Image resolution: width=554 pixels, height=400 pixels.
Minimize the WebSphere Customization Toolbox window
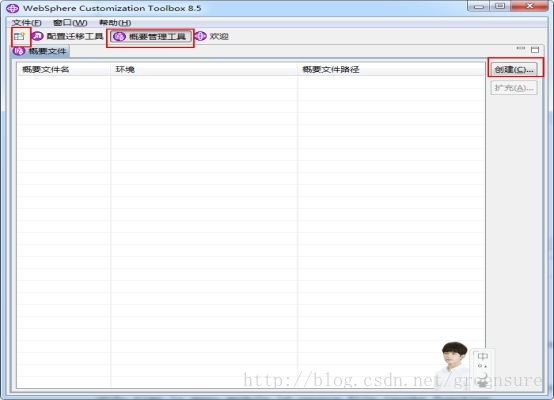(x=478, y=6)
